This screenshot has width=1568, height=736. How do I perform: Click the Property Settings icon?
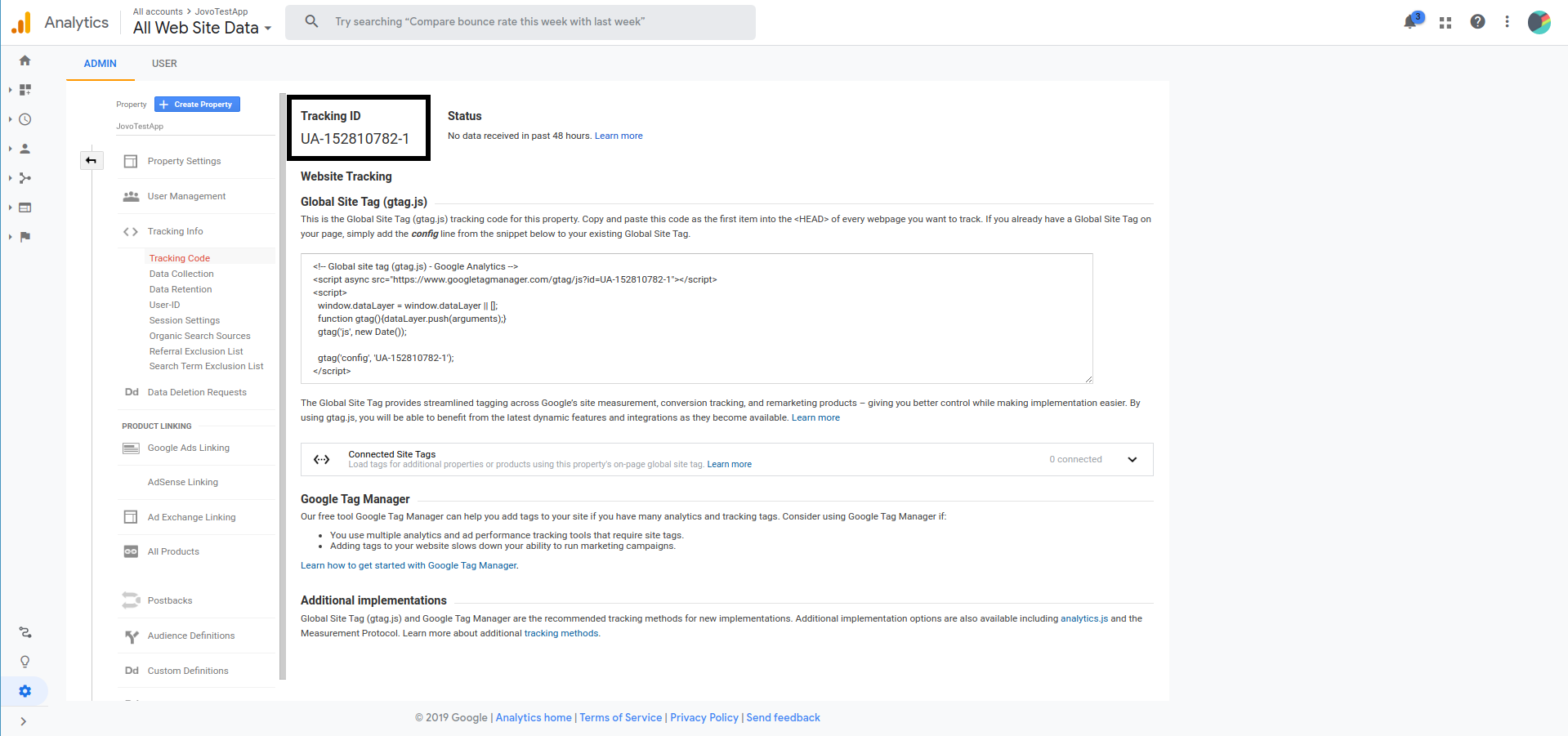click(x=131, y=161)
